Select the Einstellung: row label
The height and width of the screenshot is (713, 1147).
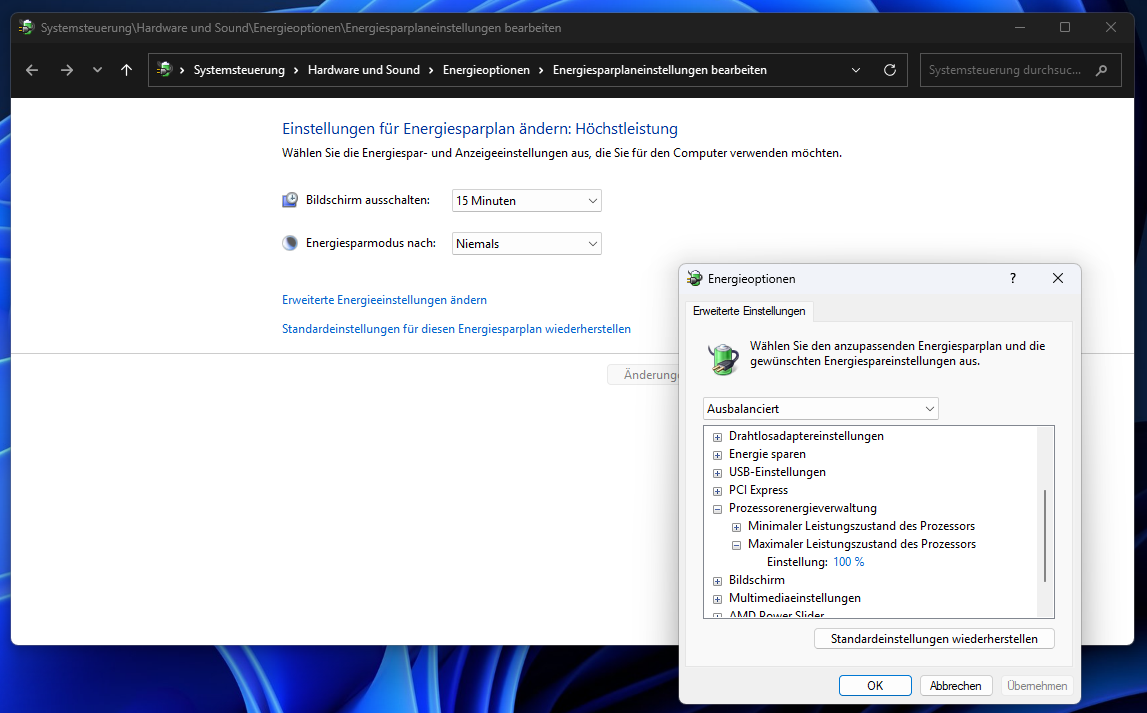click(797, 562)
